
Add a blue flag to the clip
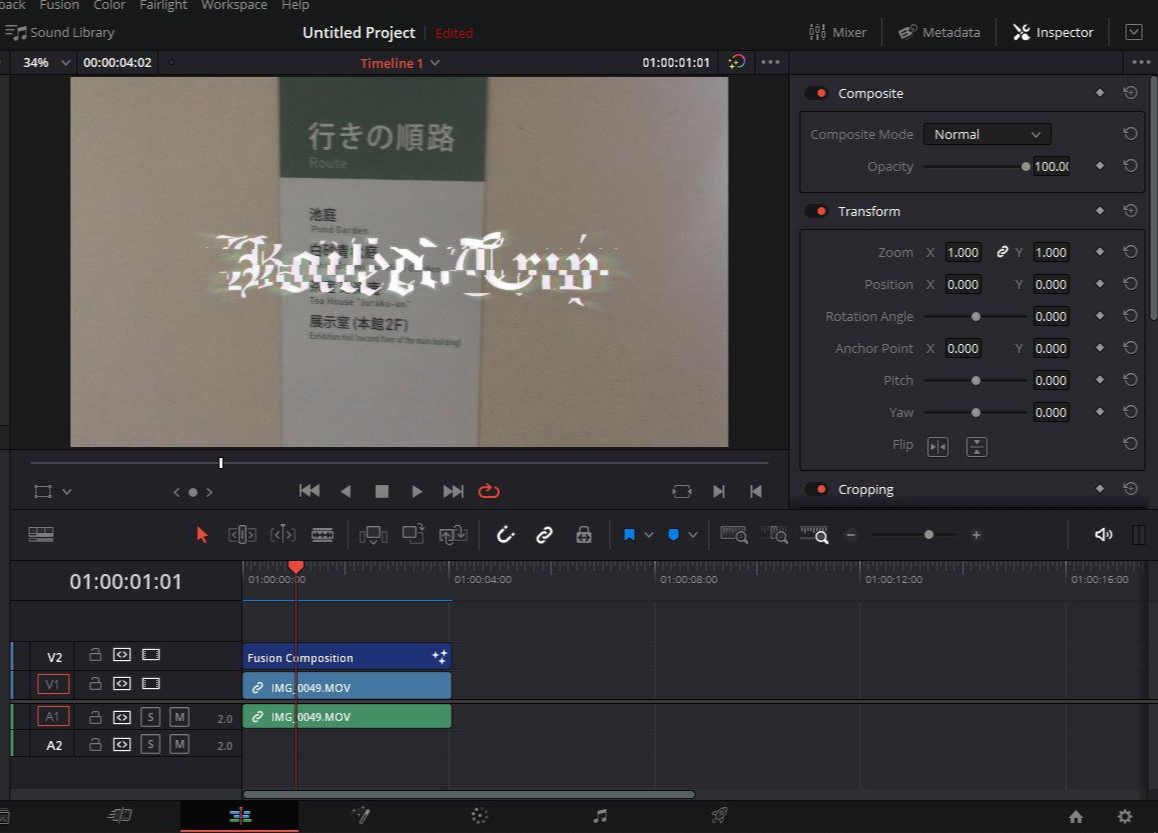point(629,535)
